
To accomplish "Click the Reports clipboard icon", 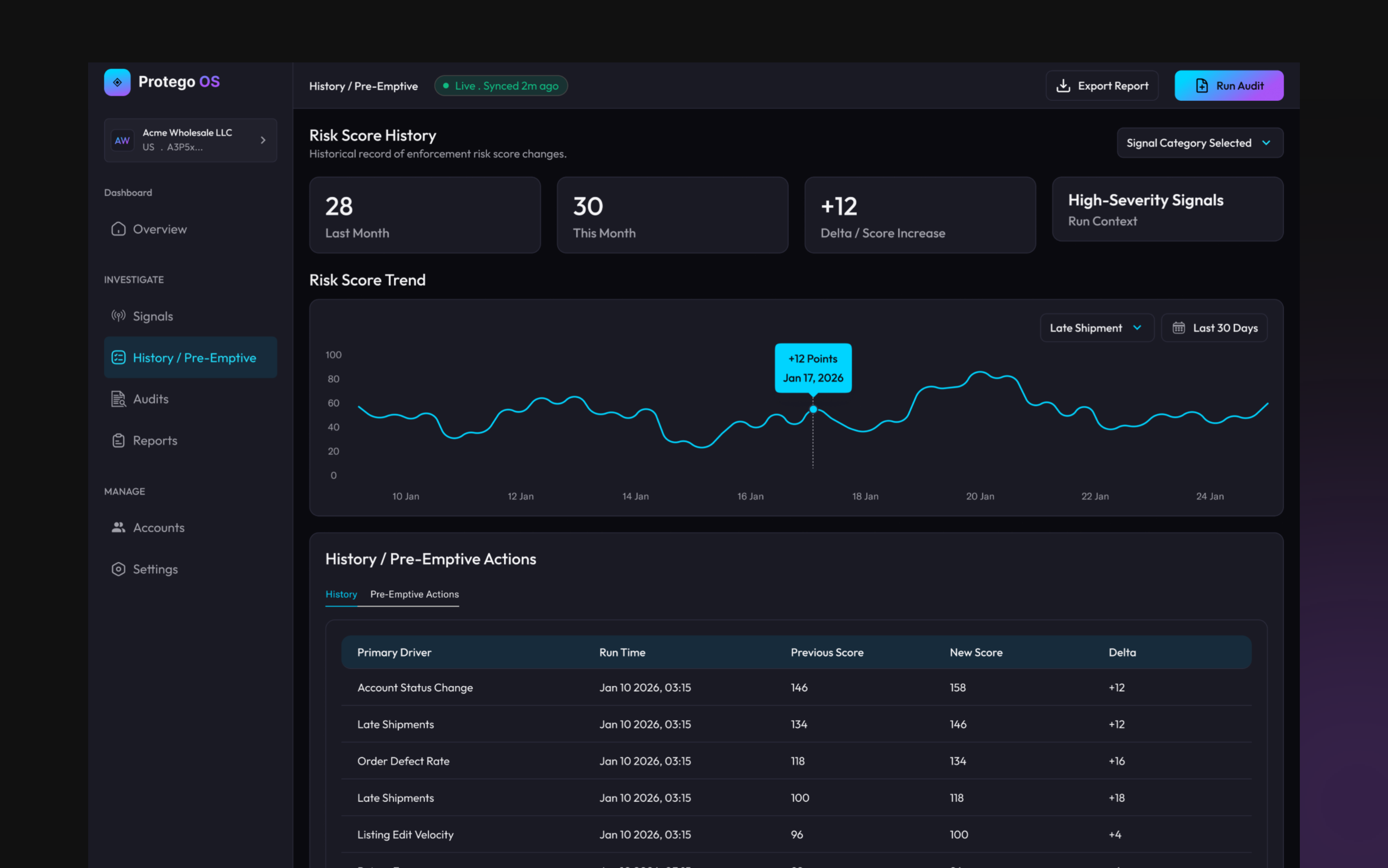I will pos(118,440).
